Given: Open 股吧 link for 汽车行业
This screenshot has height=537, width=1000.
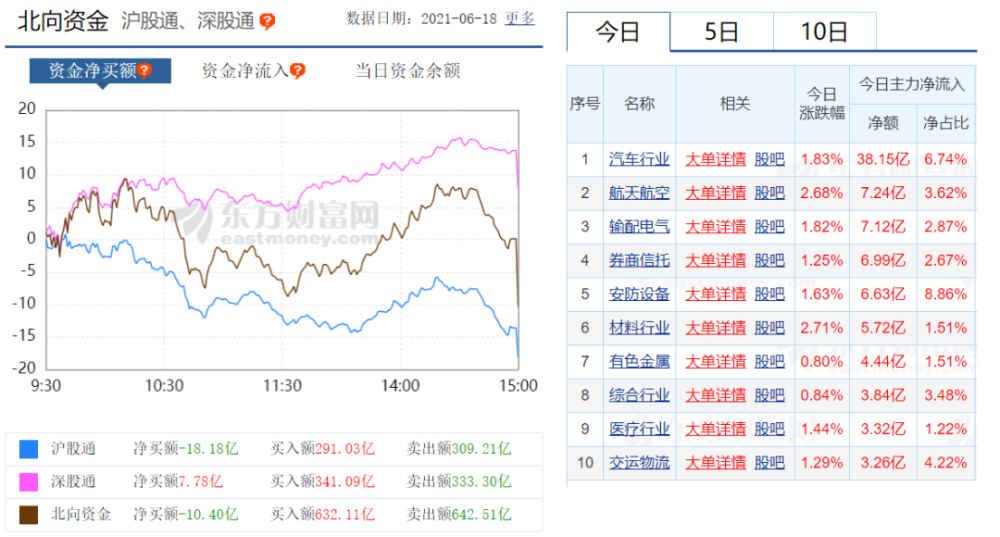Looking at the screenshot, I should pos(769,159).
